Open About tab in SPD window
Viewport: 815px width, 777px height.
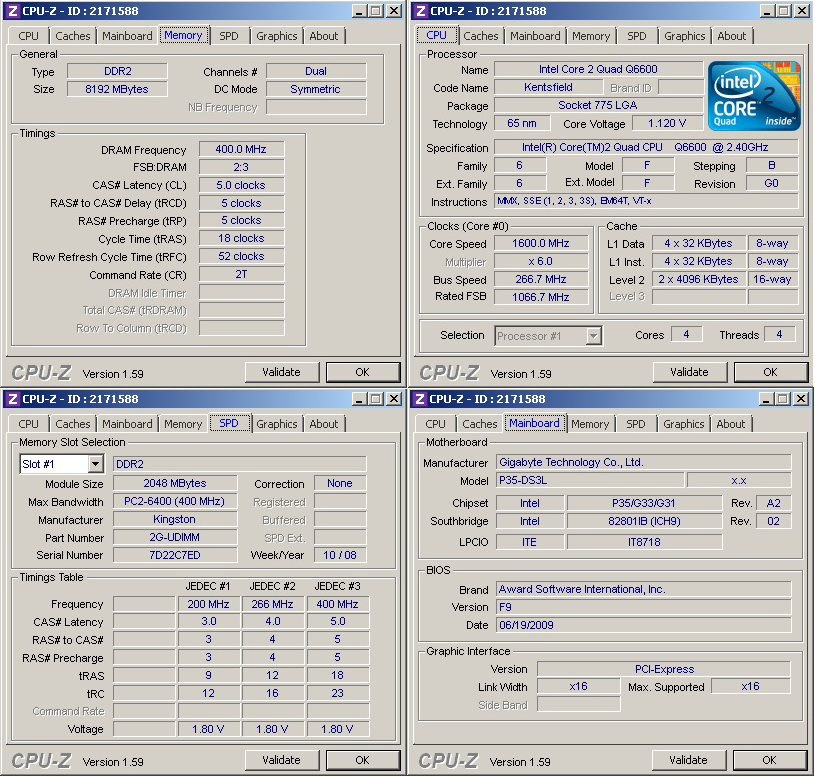click(x=323, y=424)
